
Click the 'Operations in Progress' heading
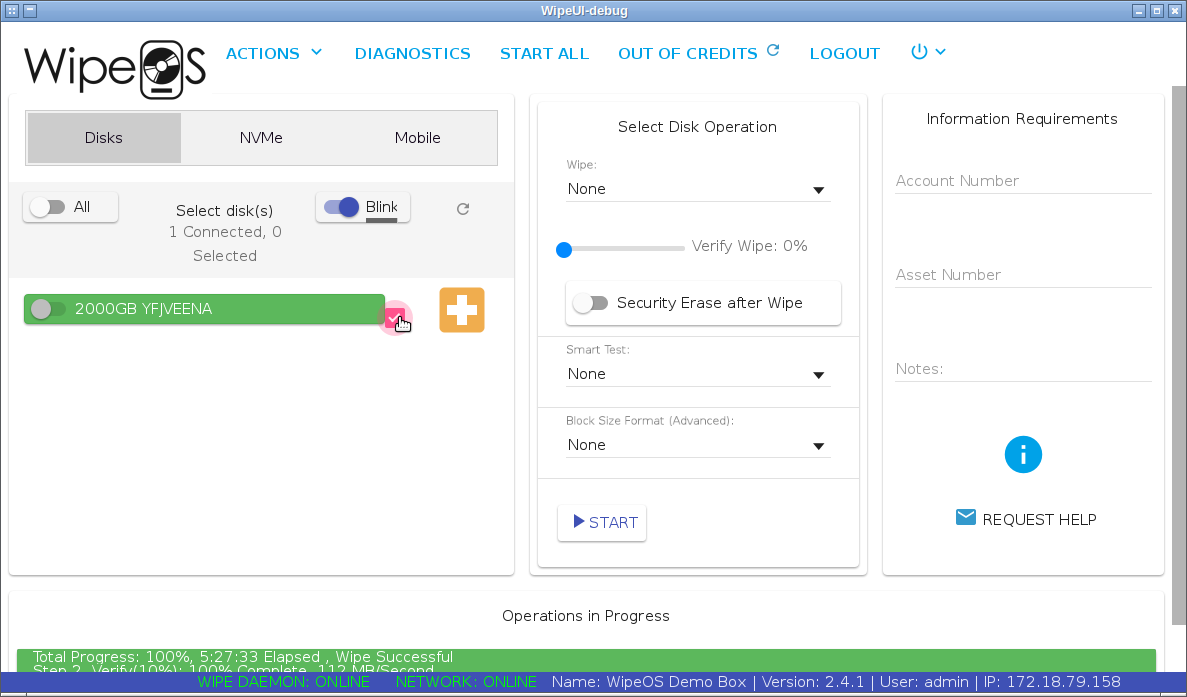tap(586, 616)
